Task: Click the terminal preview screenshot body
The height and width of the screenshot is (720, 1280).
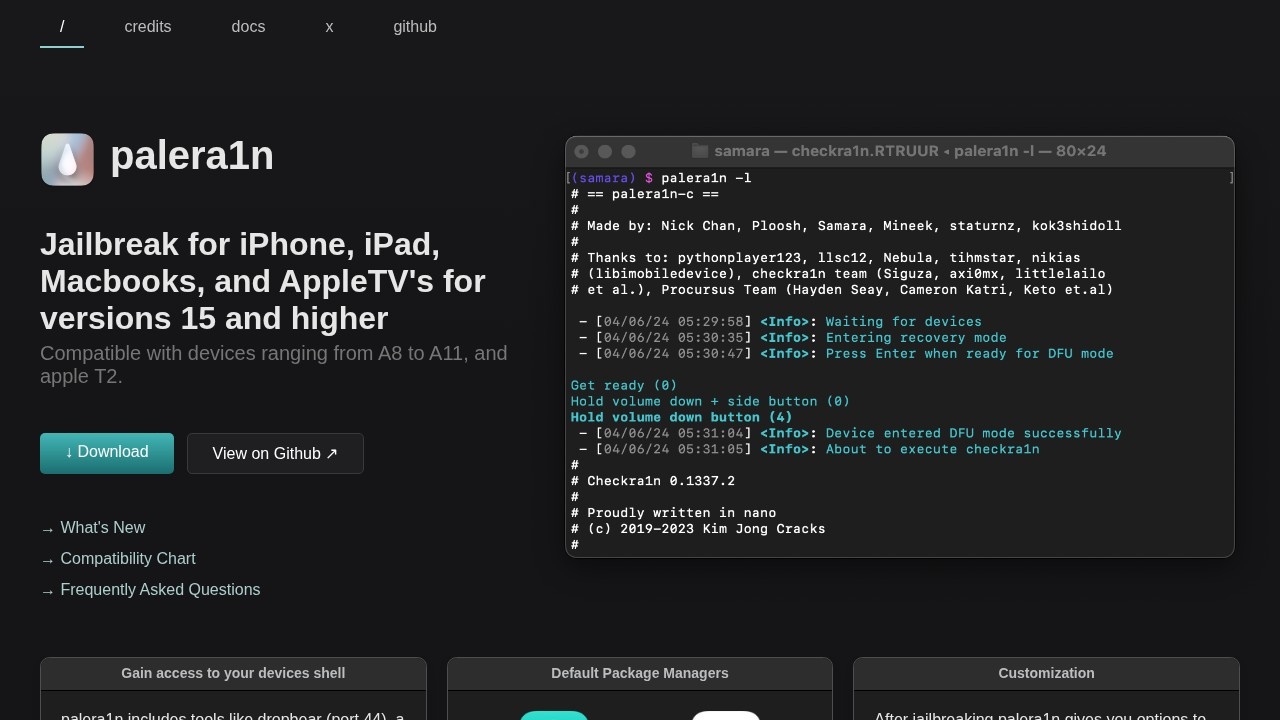Action: [900, 360]
